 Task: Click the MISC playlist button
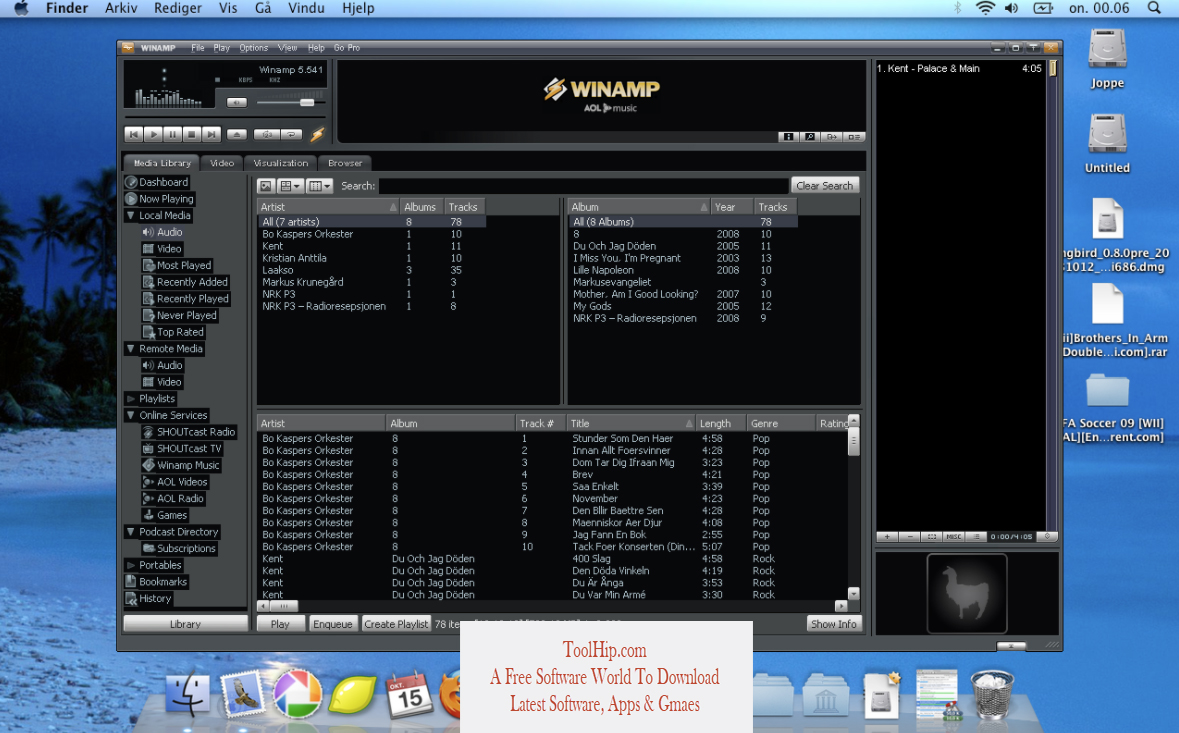954,537
